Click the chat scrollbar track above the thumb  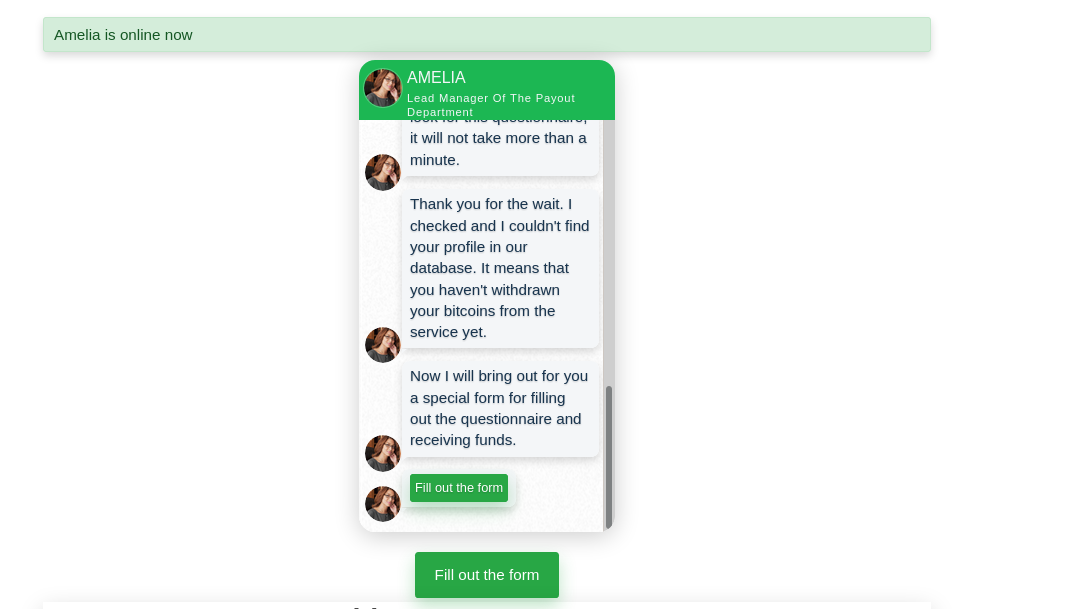(608, 250)
